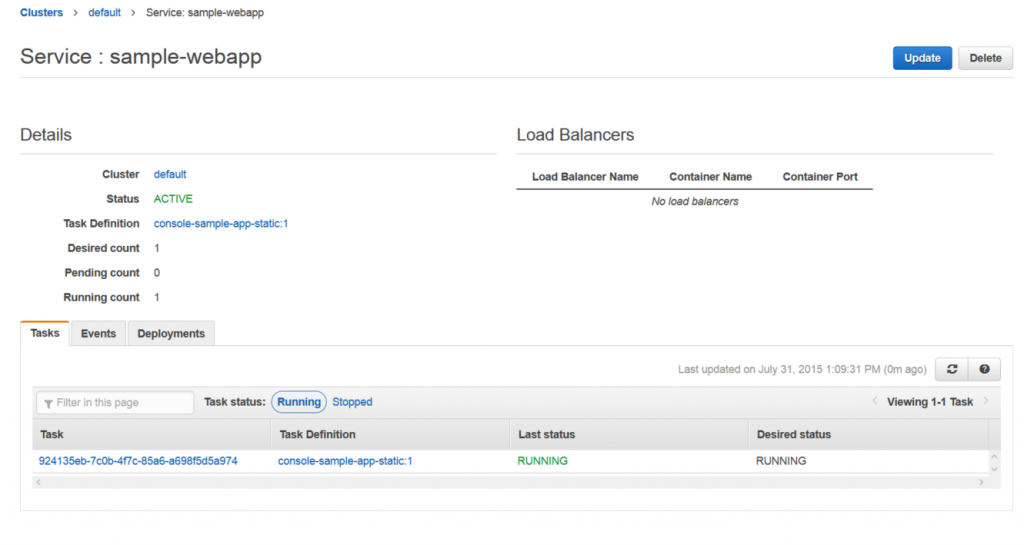
Task: Go to previous page of tasks arrow
Action: tap(874, 401)
